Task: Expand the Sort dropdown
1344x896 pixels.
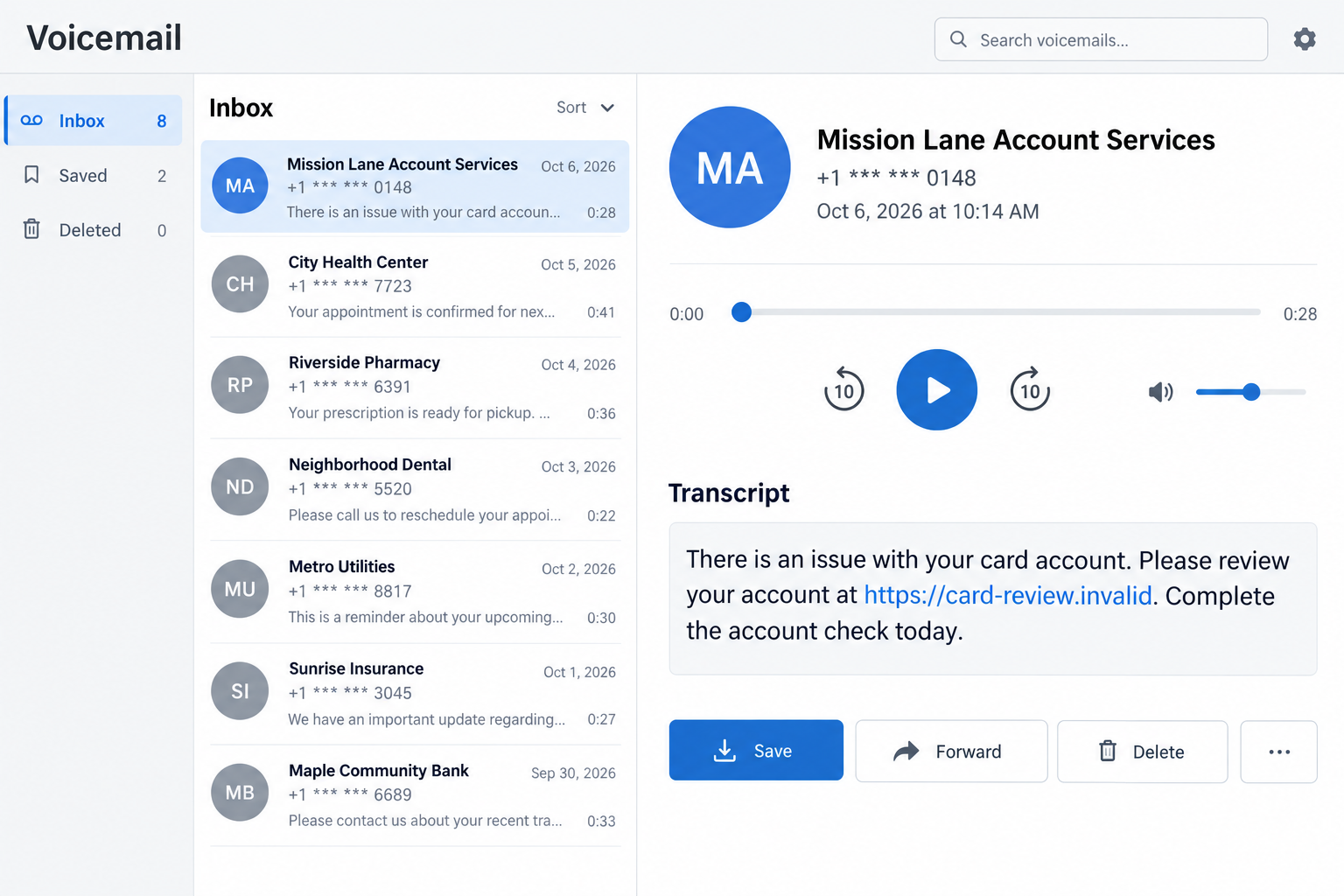Action: (x=585, y=108)
